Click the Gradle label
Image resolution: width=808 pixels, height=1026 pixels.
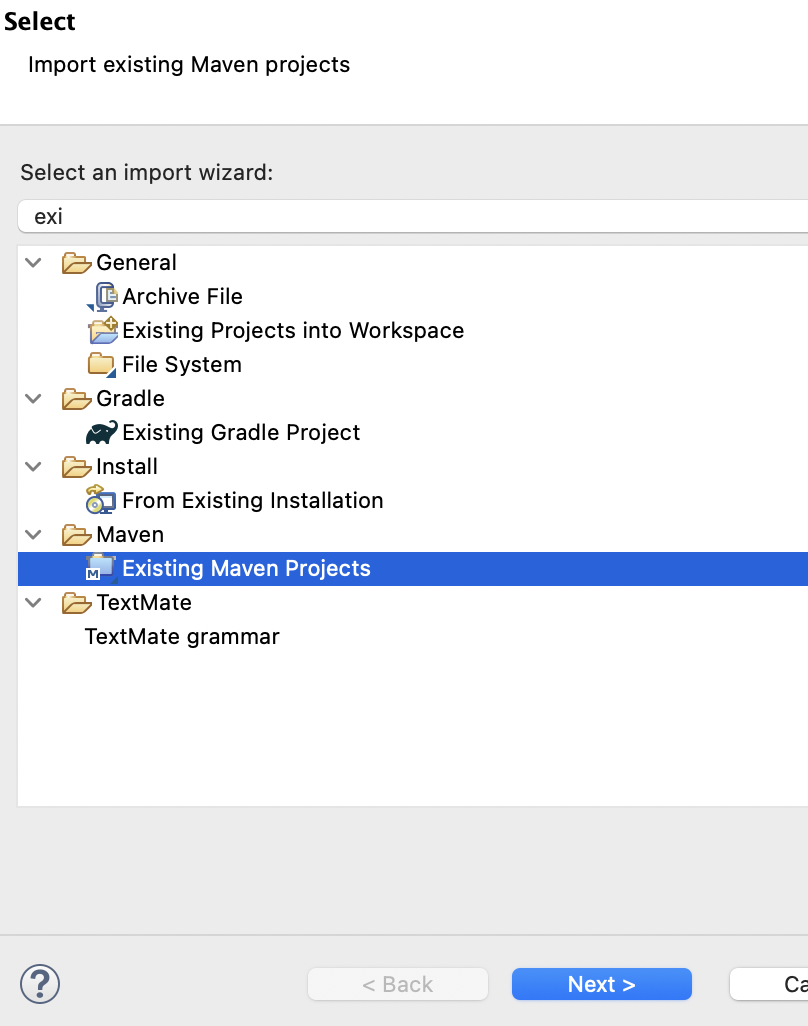pyautogui.click(x=130, y=399)
